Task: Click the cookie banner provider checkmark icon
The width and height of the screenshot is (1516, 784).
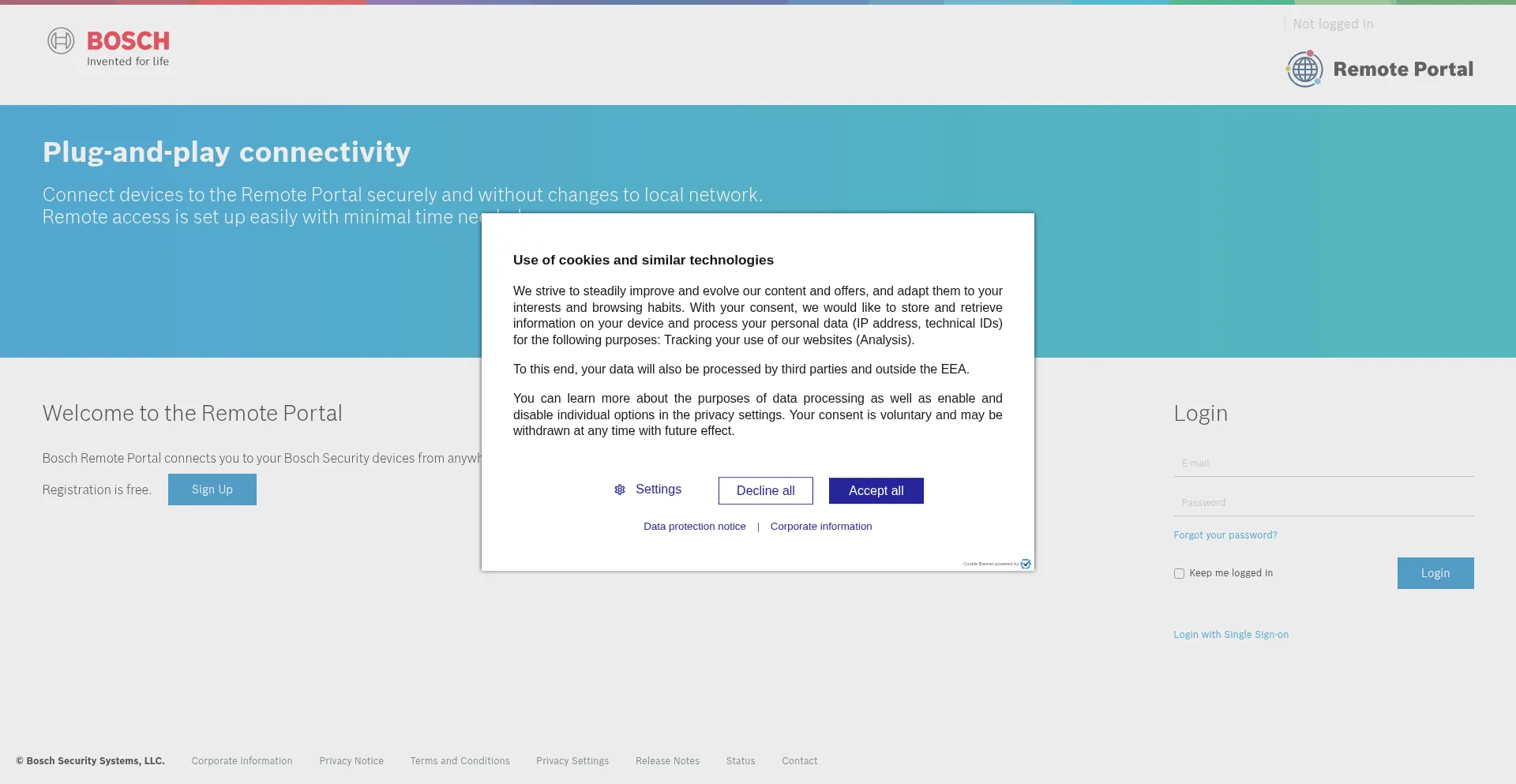Action: [1026, 564]
